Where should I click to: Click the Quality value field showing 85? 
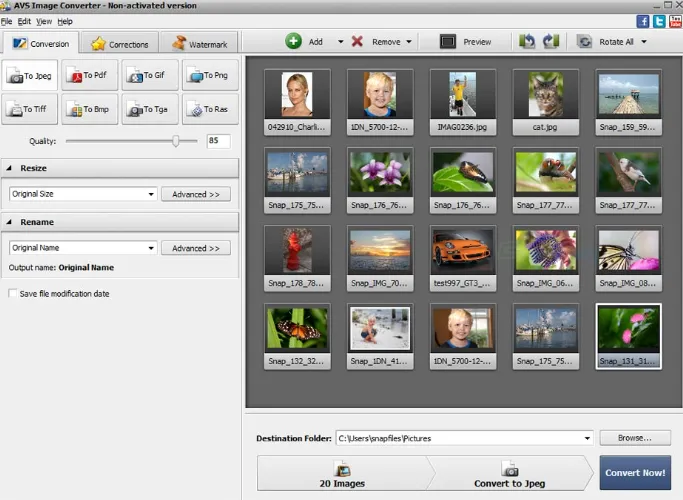point(218,141)
